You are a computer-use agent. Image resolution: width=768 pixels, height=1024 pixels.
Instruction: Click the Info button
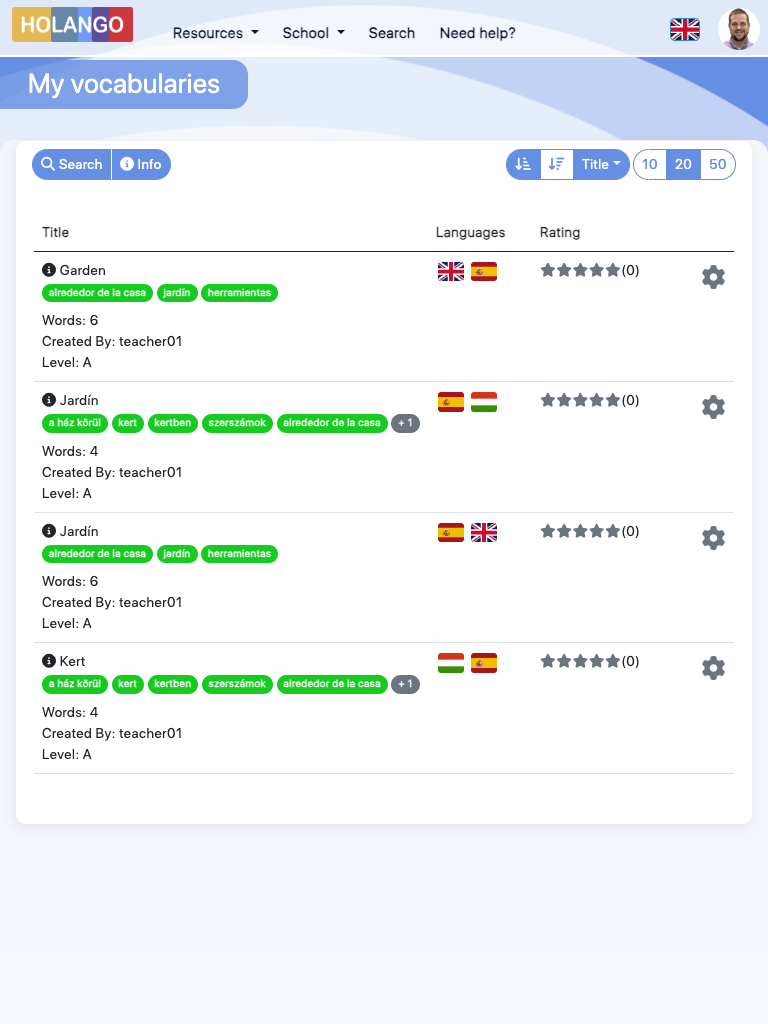pyautogui.click(x=141, y=165)
